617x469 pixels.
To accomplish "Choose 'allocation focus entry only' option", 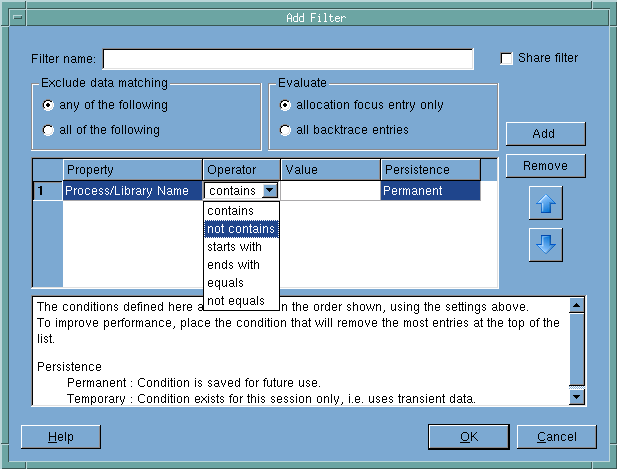I will pos(286,105).
